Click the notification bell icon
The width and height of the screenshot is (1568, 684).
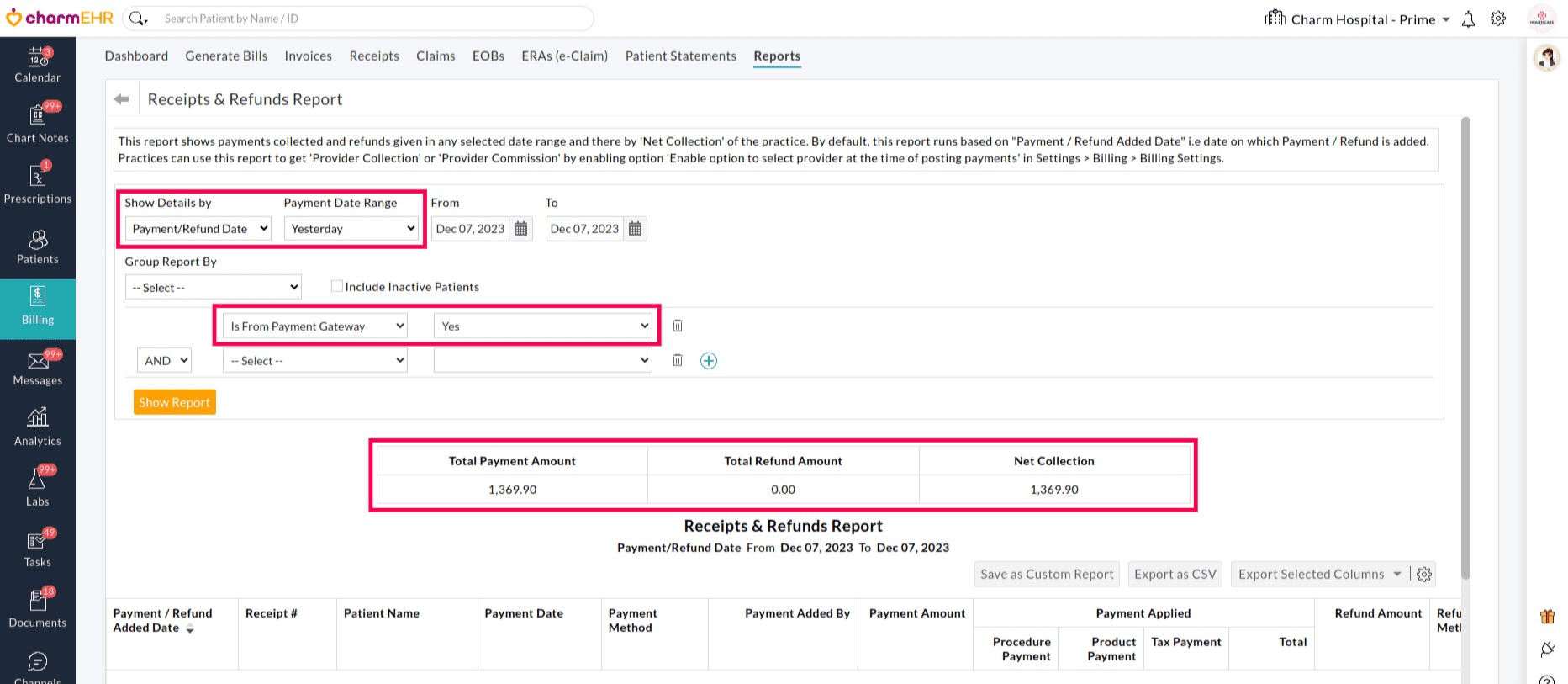[x=1468, y=19]
